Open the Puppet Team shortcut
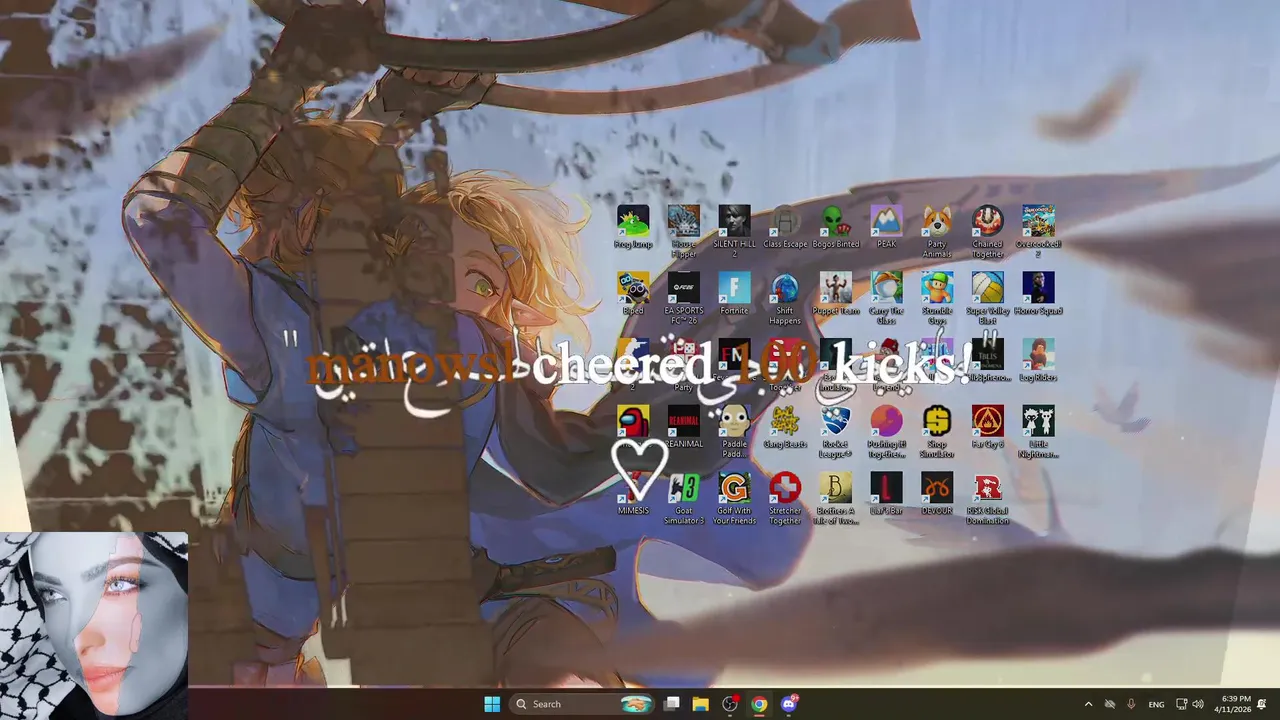 pyautogui.click(x=836, y=294)
